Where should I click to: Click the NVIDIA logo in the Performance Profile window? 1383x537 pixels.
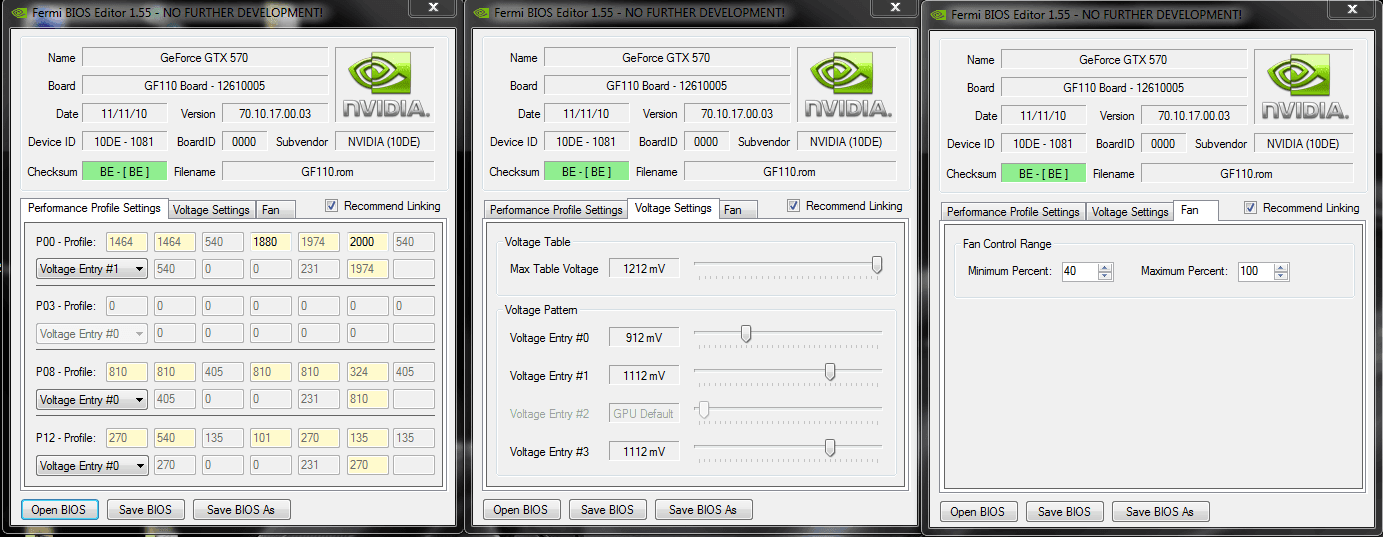[x=385, y=85]
